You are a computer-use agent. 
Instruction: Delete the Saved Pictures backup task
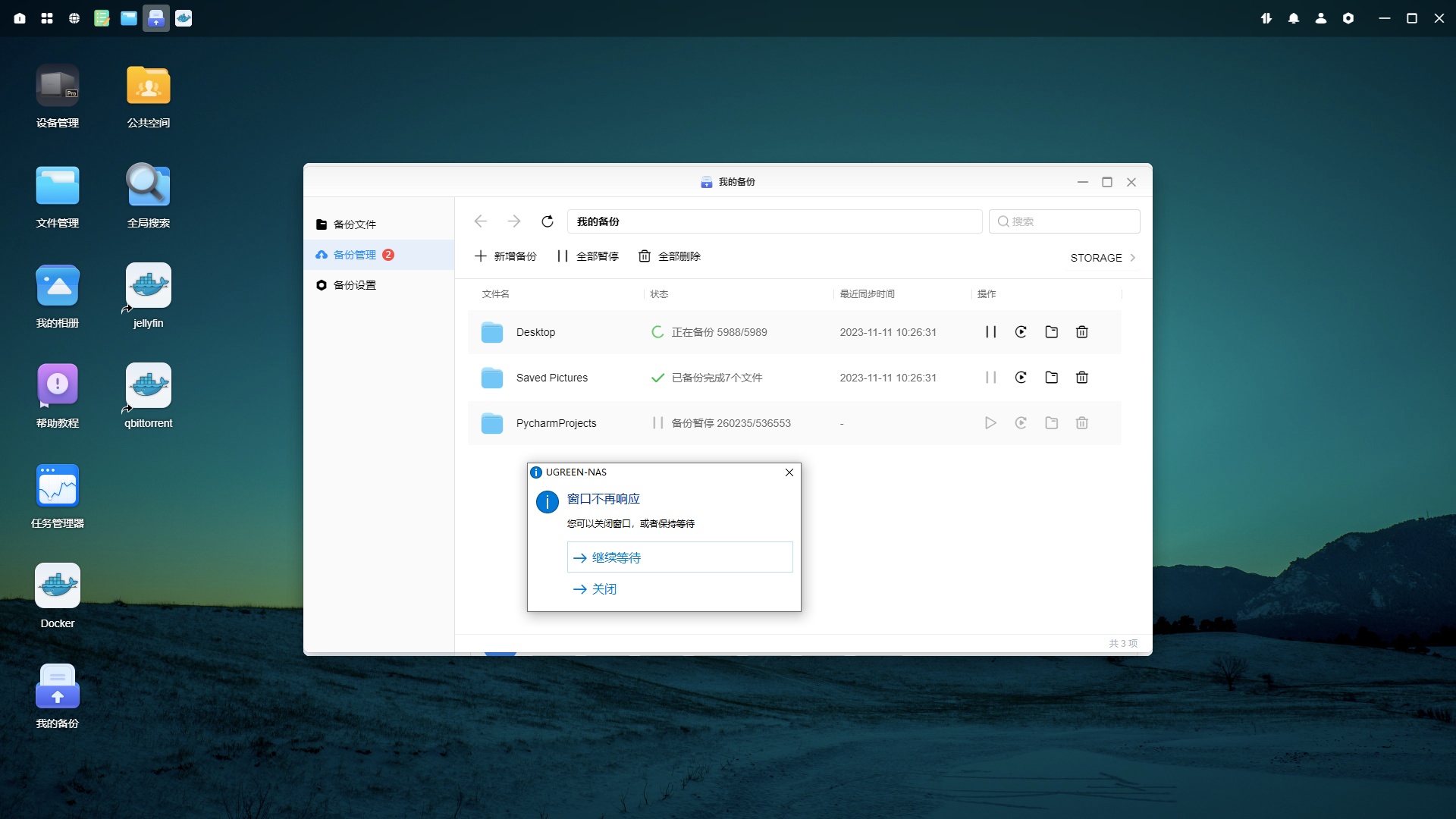click(1082, 378)
